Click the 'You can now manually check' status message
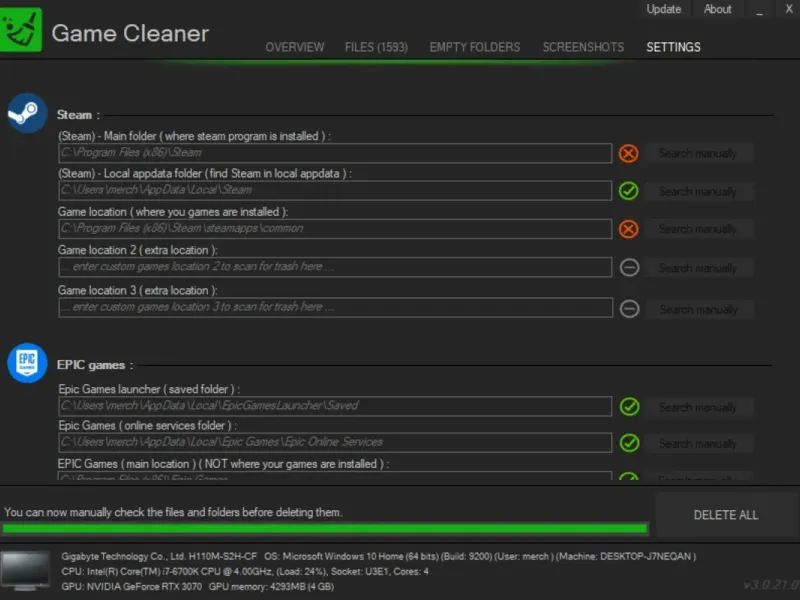Viewport: 800px width, 600px height. [x=173, y=512]
